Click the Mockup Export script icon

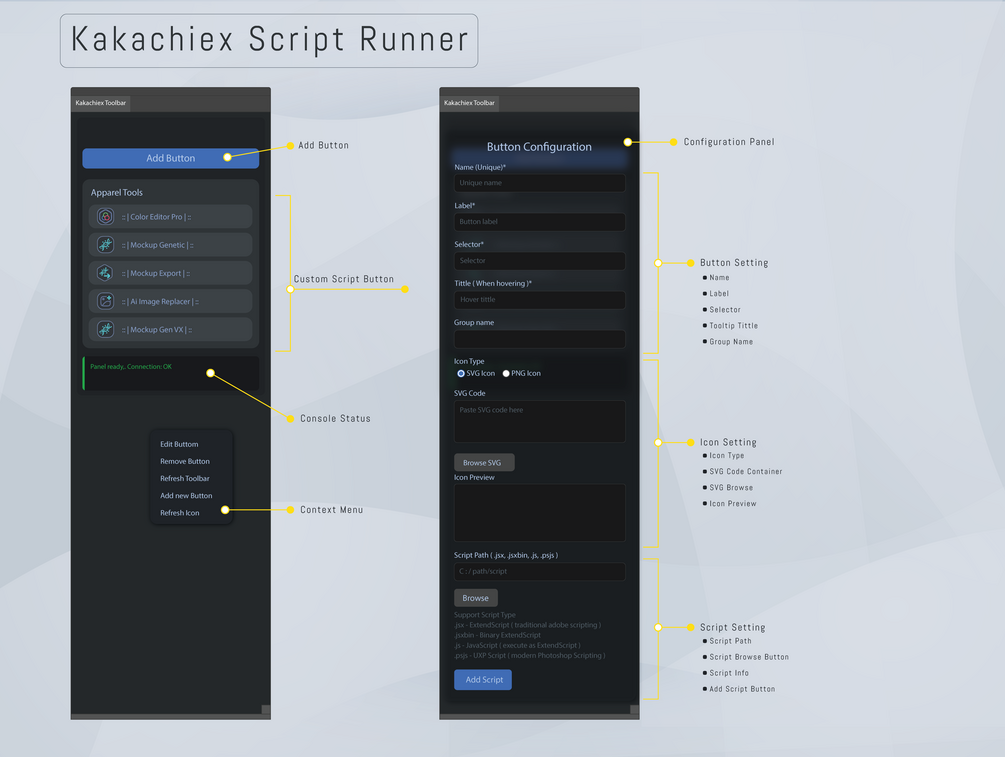pos(105,273)
